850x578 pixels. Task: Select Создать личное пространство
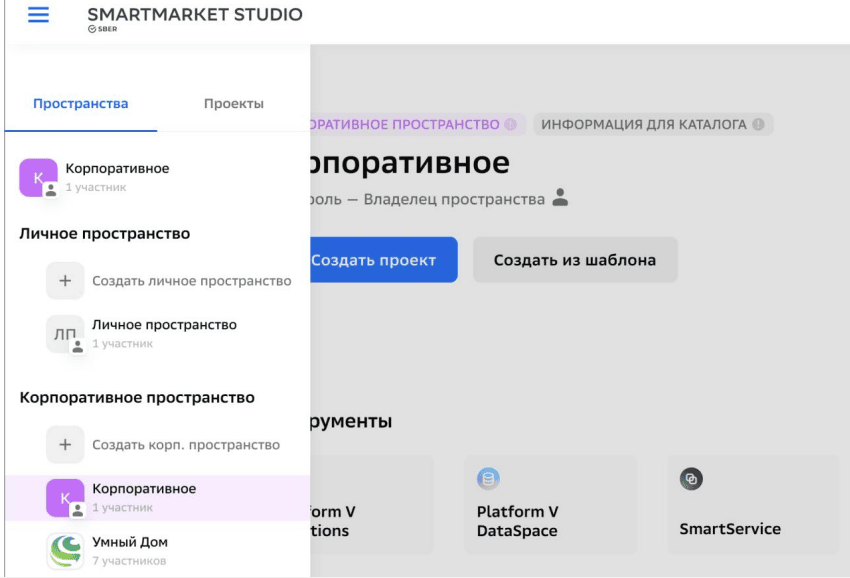(191, 281)
